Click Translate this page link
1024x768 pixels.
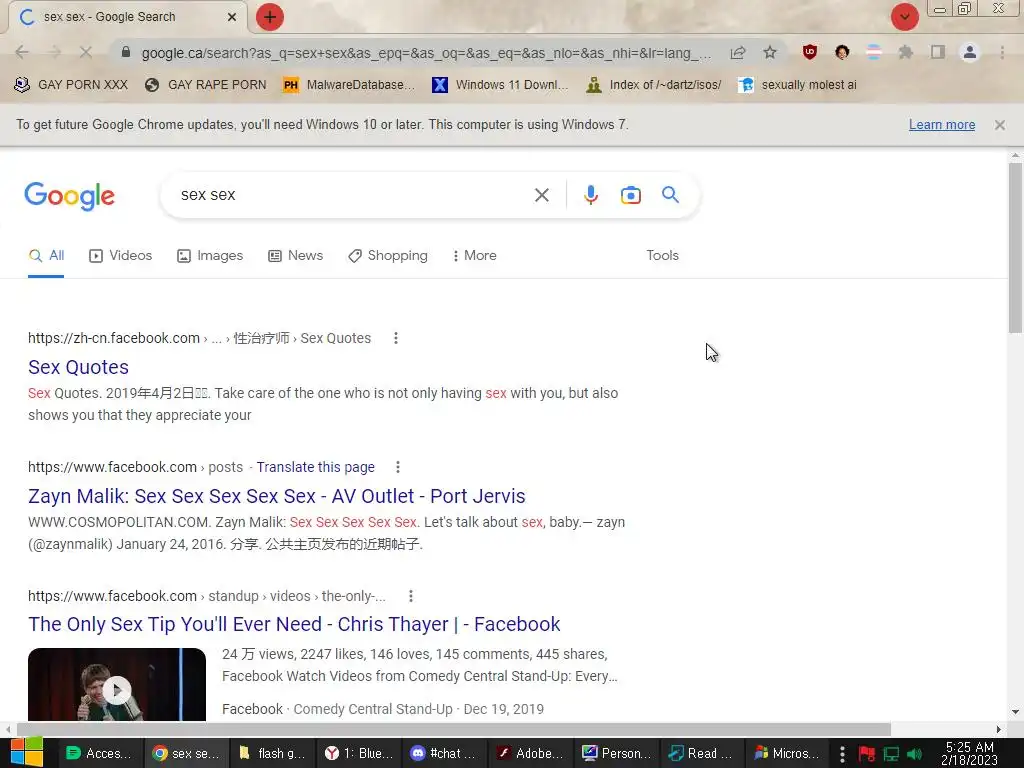[x=315, y=467]
